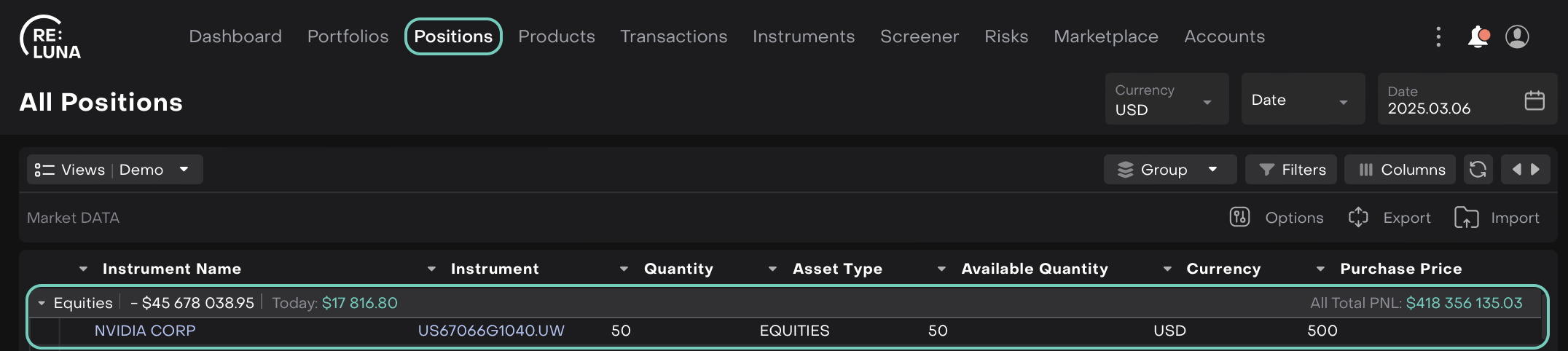Export the positions data
Viewport: 1568px width, 351px height.
[1390, 218]
